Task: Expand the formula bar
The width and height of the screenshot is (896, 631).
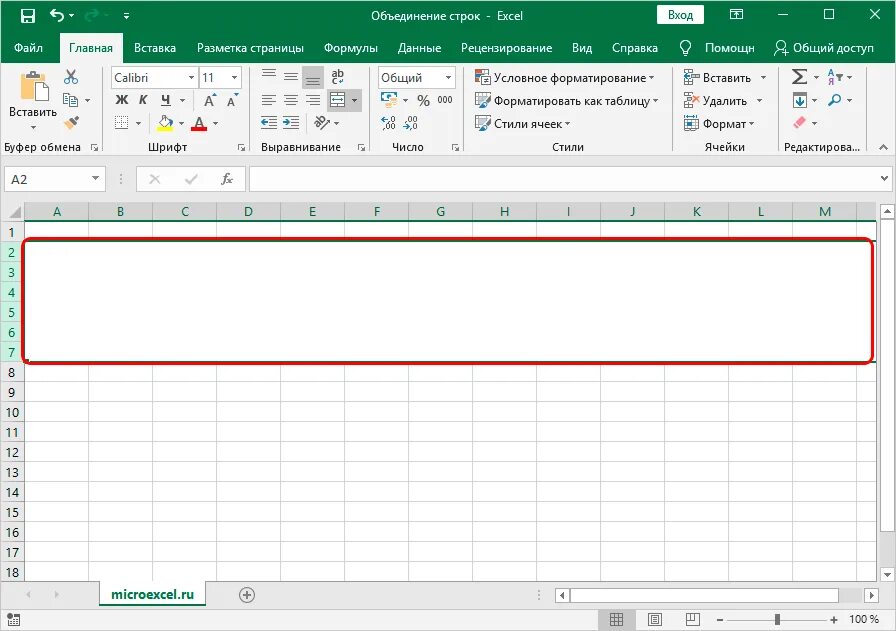Action: 884,179
